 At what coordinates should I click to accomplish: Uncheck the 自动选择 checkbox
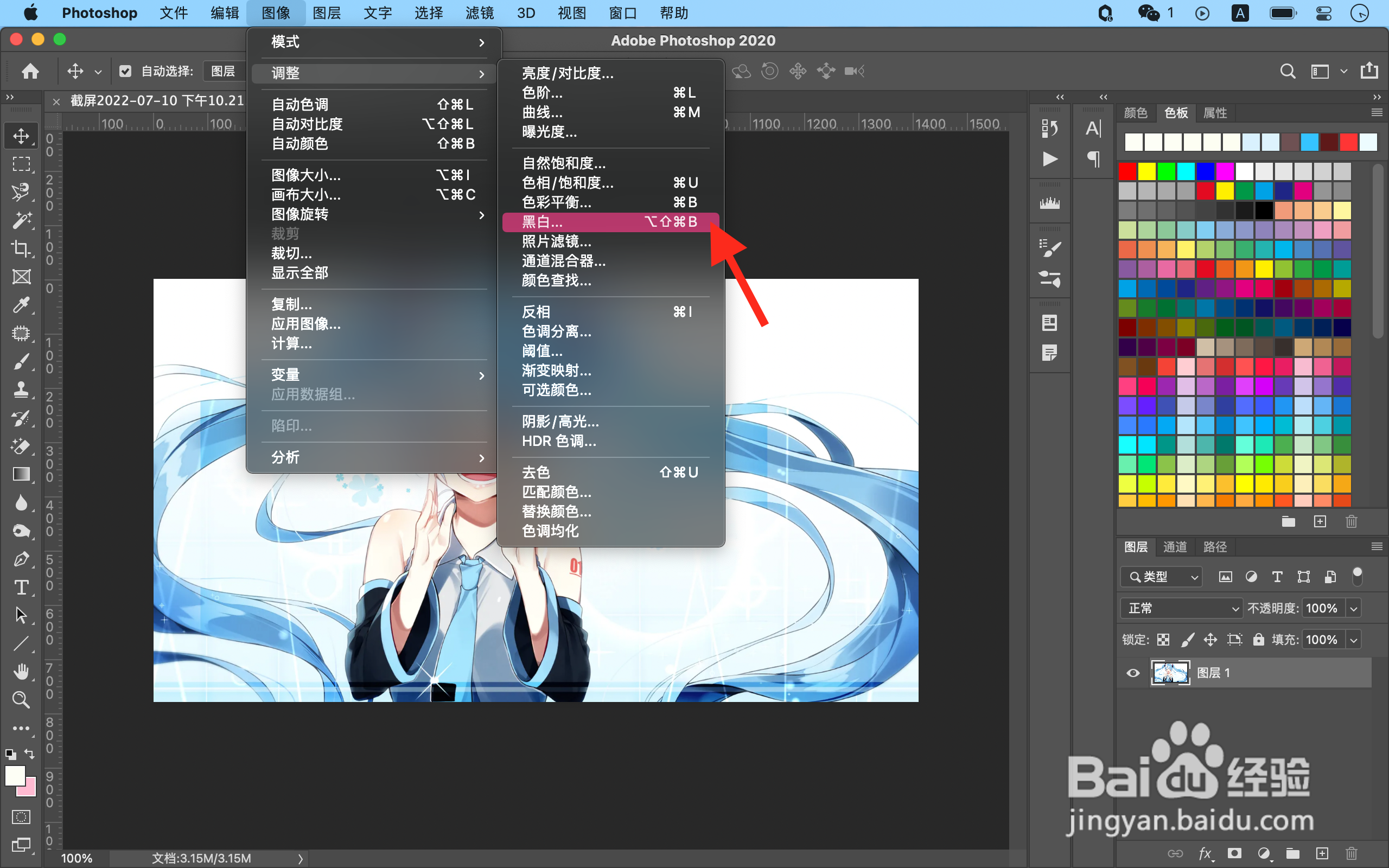pos(125,71)
